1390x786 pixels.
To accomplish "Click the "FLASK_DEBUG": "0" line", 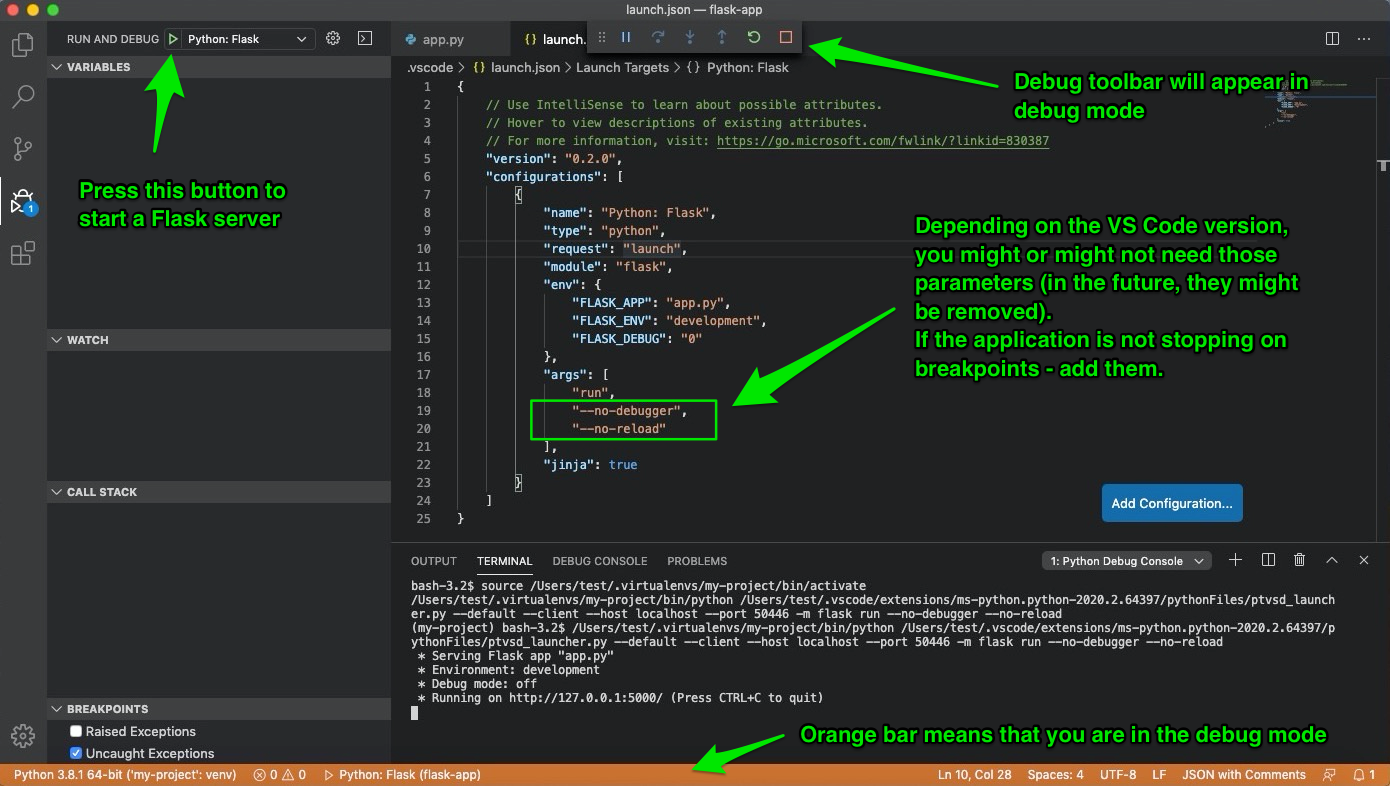I will (x=637, y=339).
